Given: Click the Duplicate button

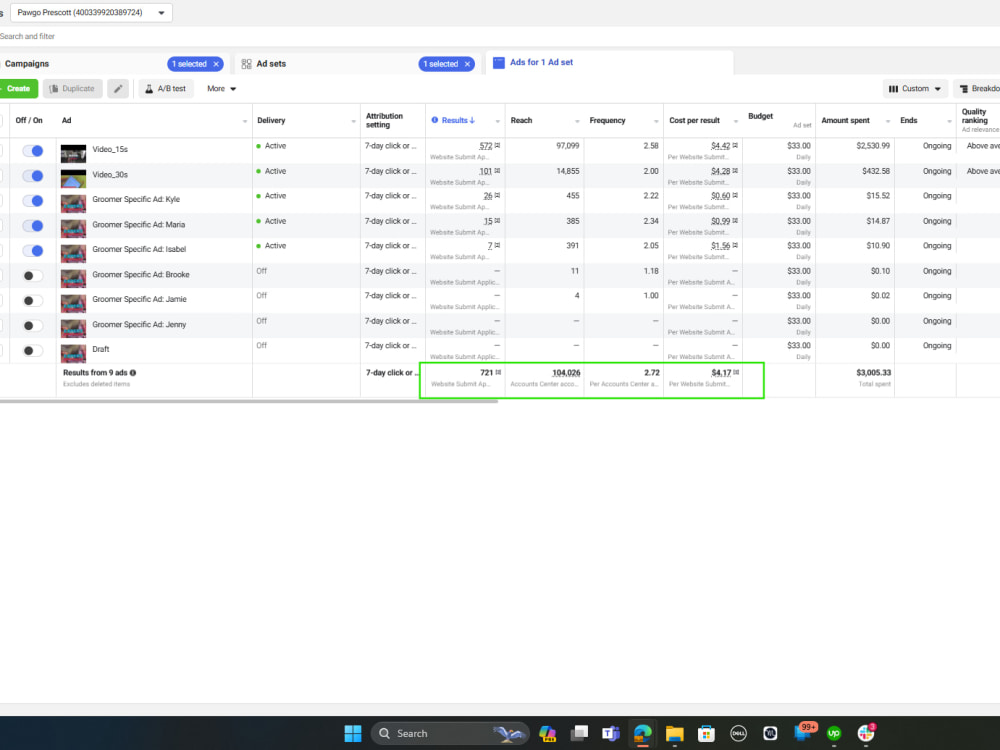Looking at the screenshot, I should pos(73,89).
